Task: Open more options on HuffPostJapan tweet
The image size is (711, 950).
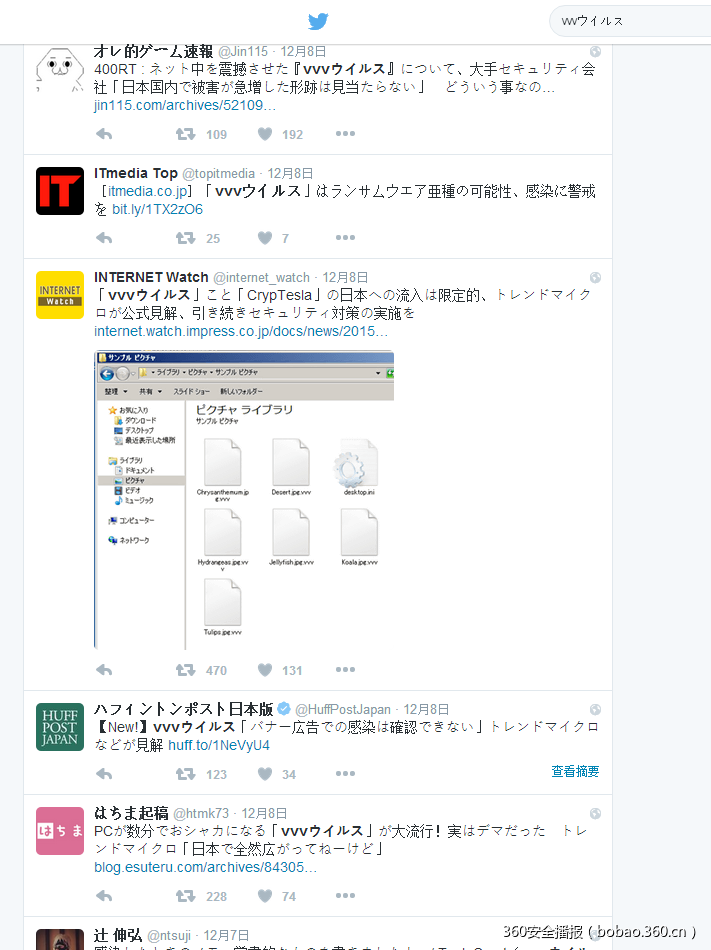Action: pos(345,774)
